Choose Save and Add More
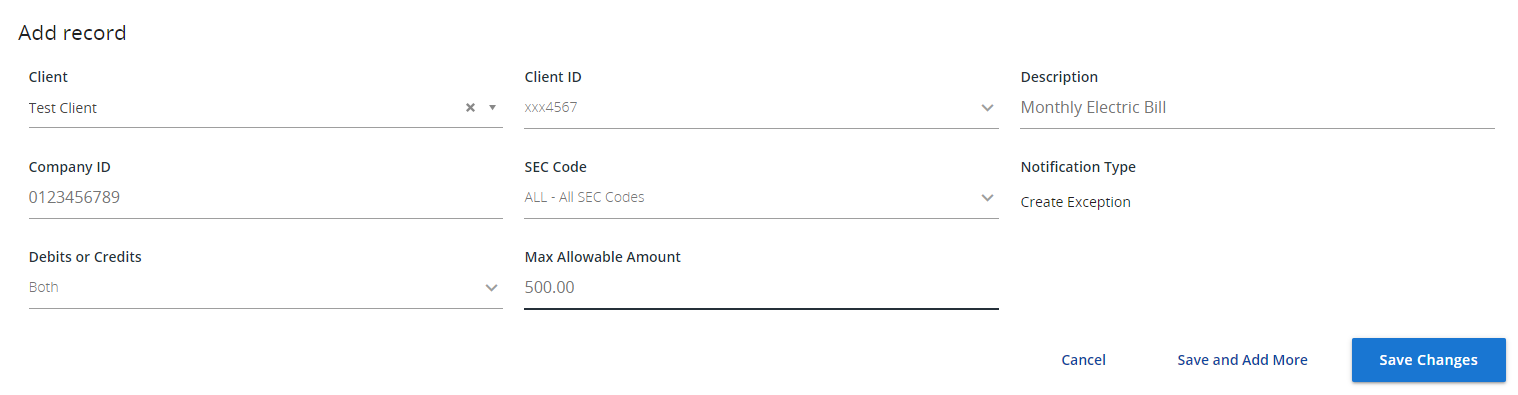 point(1242,360)
